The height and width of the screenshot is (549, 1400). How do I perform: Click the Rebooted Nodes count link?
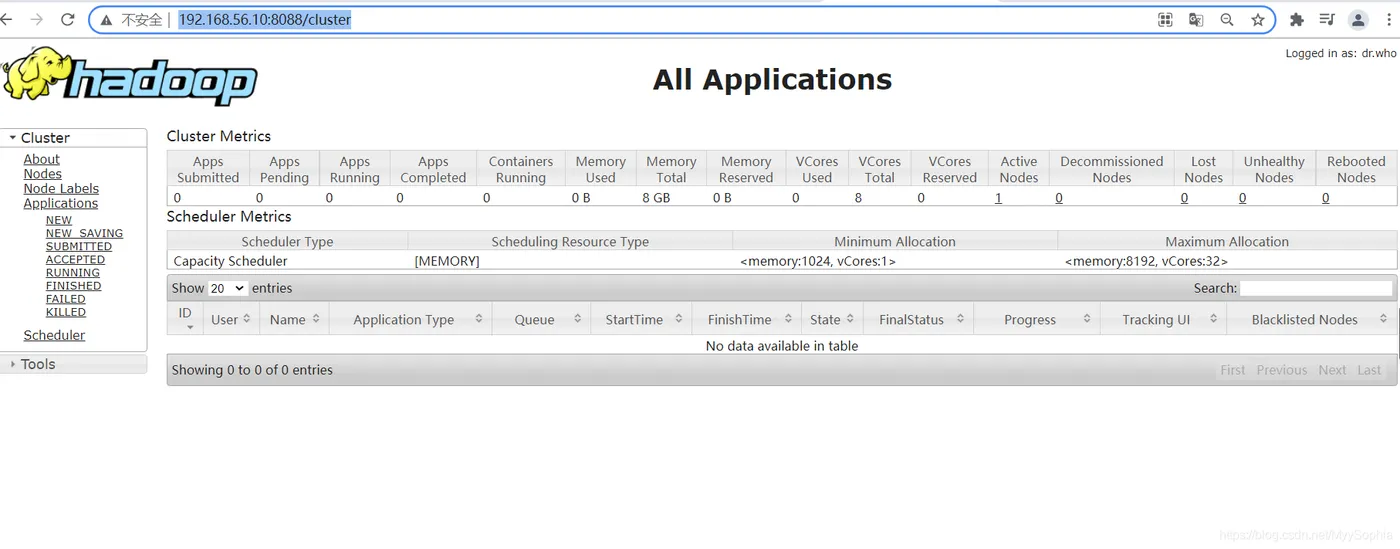click(x=1326, y=198)
